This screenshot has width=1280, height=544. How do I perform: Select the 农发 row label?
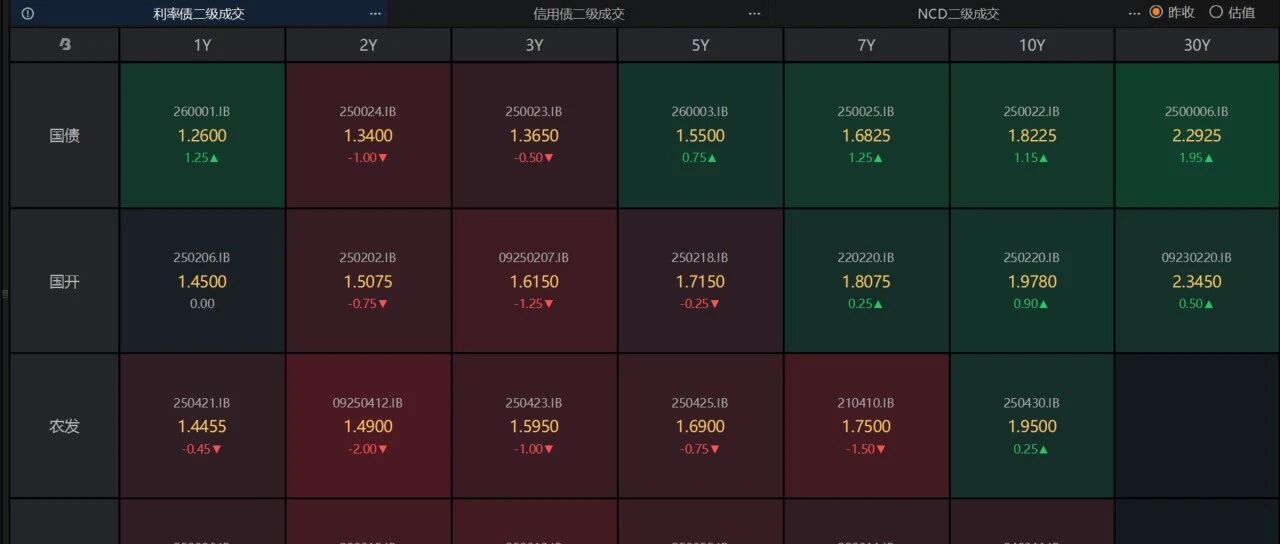[x=65, y=426]
